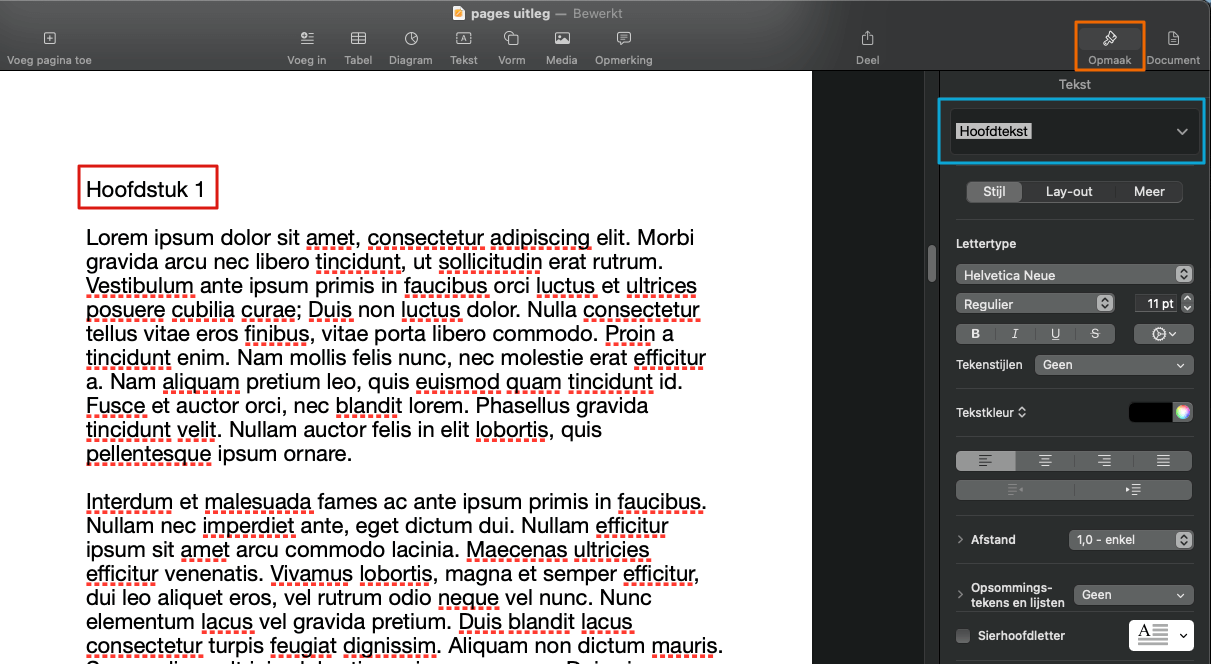Click the Tekst panel header
The width and height of the screenshot is (1211, 664).
click(1075, 84)
